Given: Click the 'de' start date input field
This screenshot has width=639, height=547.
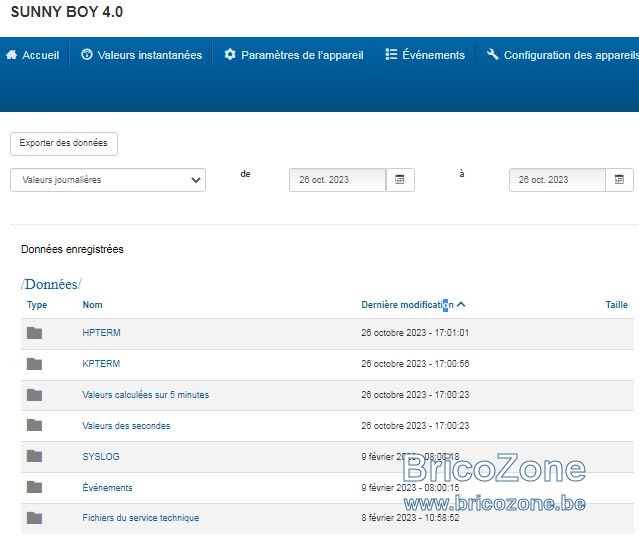Looking at the screenshot, I should 337,180.
